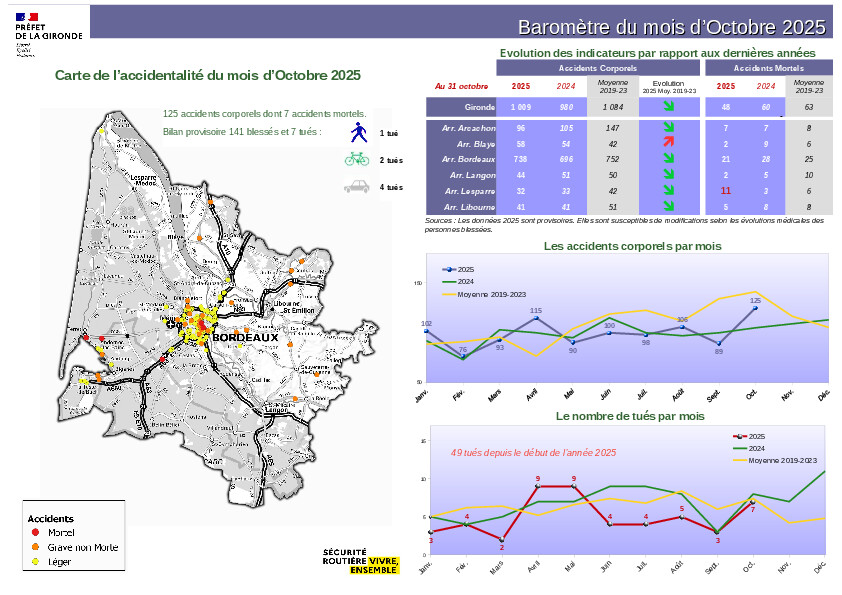Click the Baromètre du mois d'Octobre 2025 title
Viewport: 842px width, 595px height.
pyautogui.click(x=671, y=26)
